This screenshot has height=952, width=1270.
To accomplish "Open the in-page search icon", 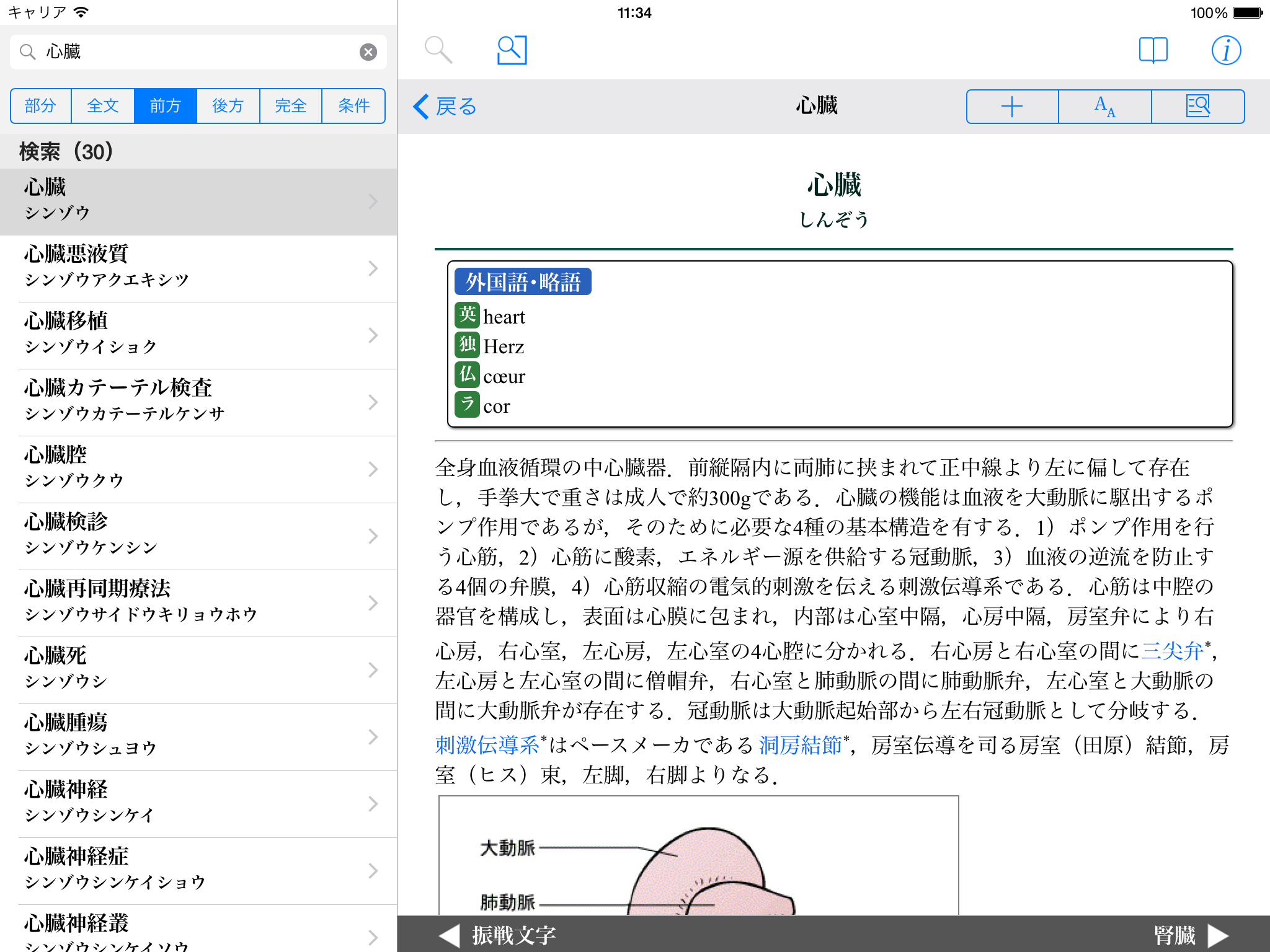I will [512, 50].
